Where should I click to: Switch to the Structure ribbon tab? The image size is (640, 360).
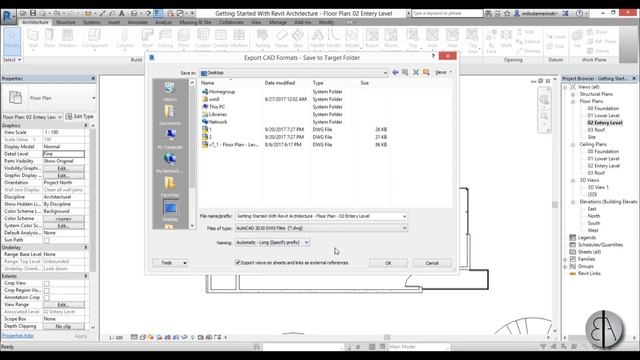point(66,22)
